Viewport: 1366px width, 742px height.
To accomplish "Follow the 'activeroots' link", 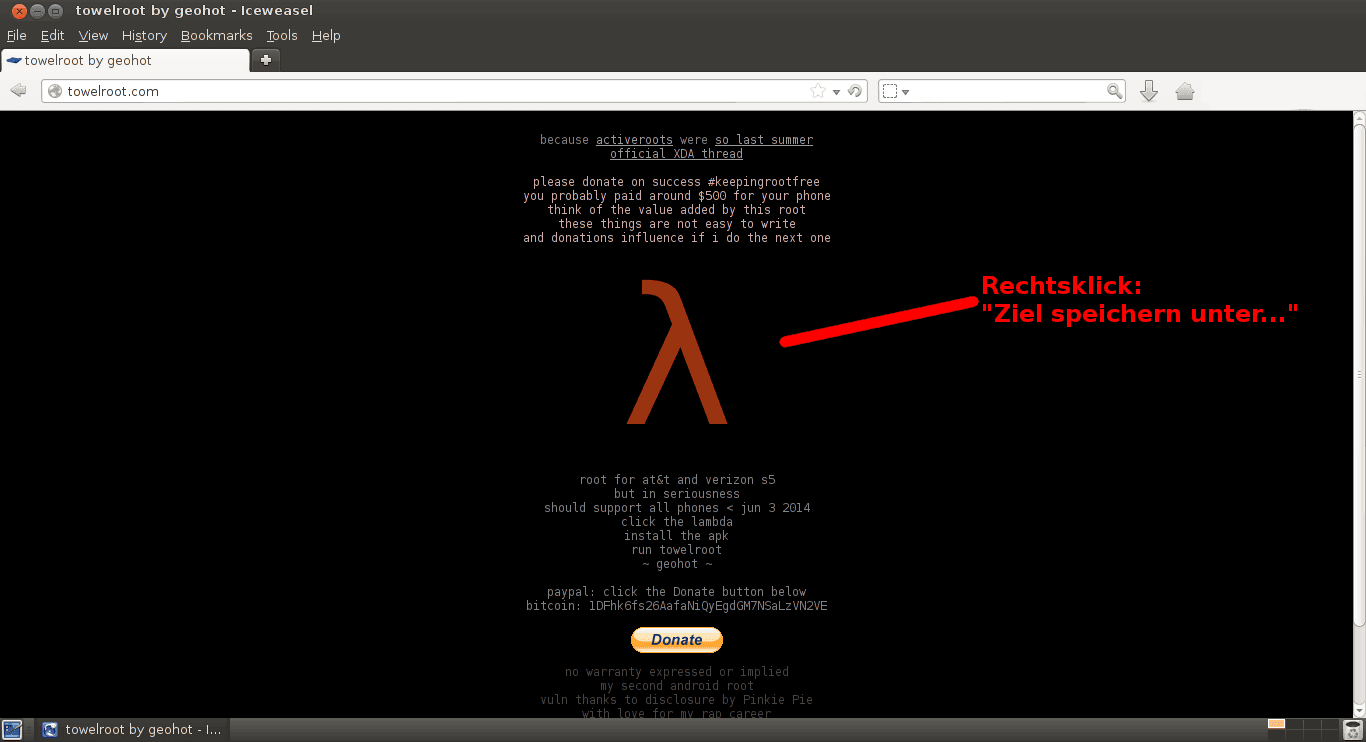I will tap(634, 140).
